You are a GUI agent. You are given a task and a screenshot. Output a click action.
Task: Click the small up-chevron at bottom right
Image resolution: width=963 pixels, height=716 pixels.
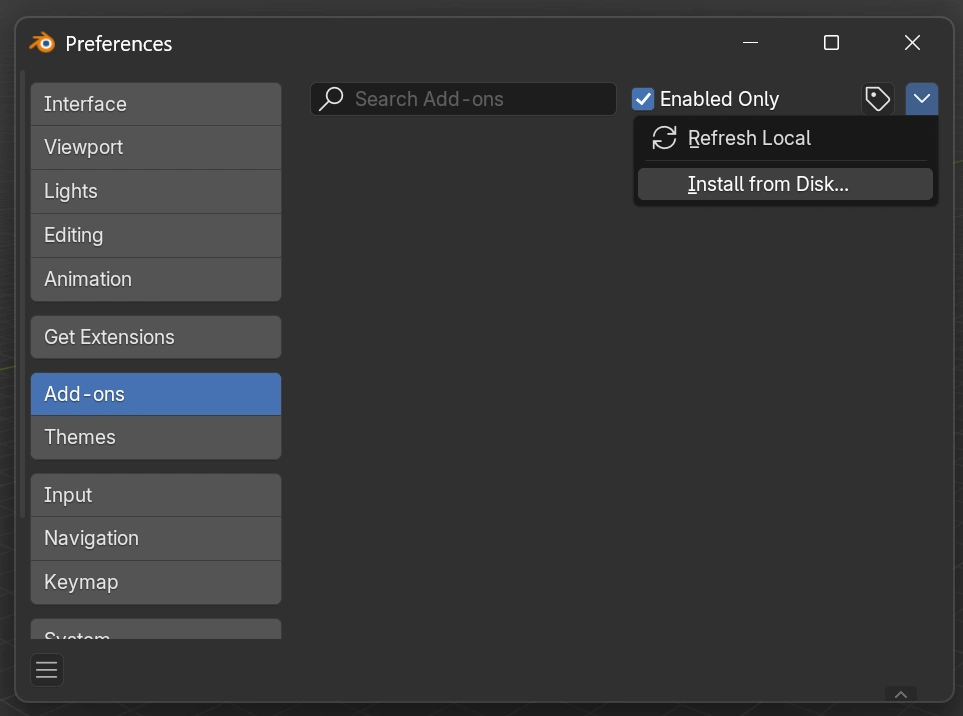coord(900,694)
